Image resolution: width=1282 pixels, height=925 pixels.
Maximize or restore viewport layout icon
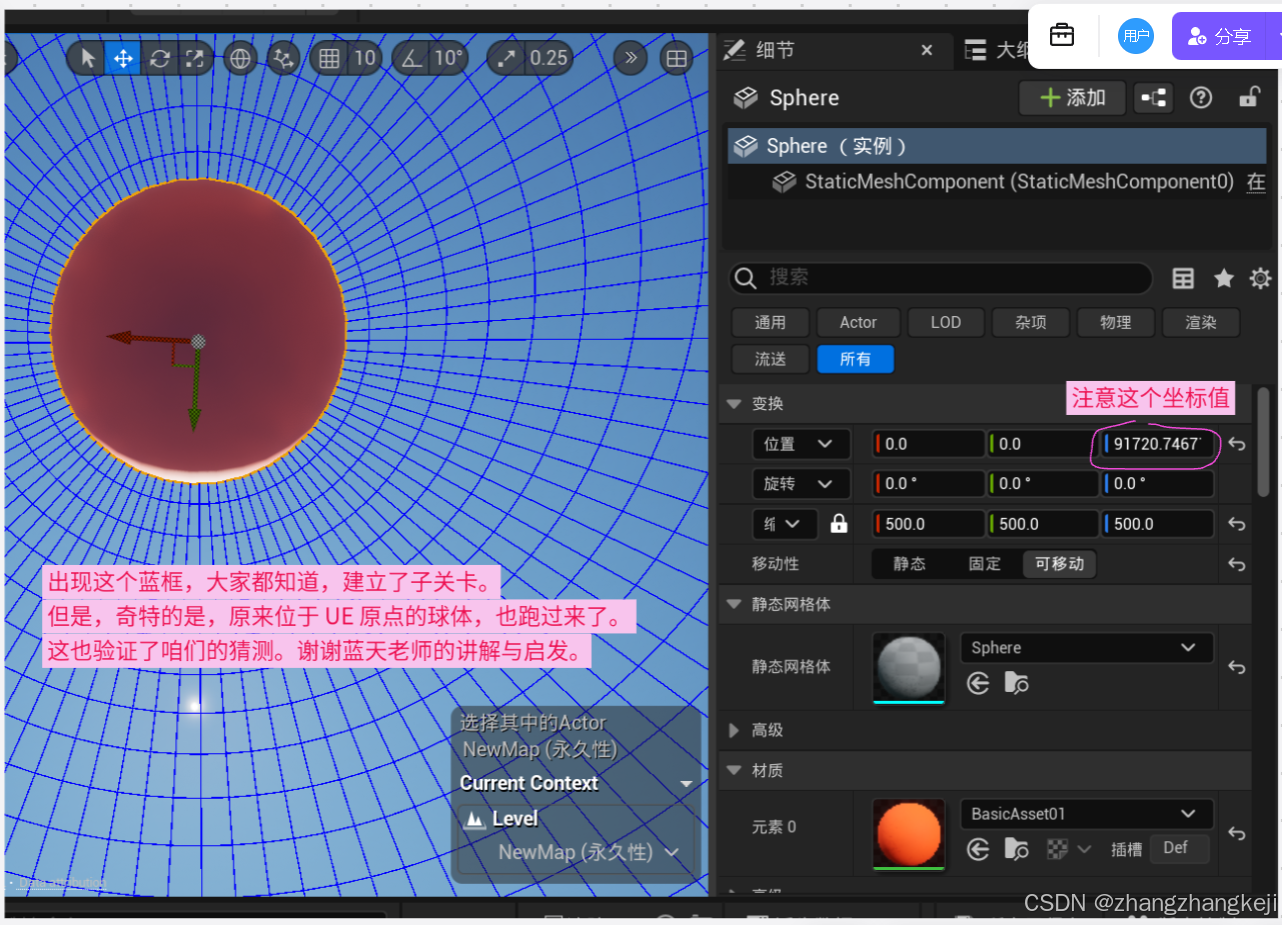coord(677,58)
